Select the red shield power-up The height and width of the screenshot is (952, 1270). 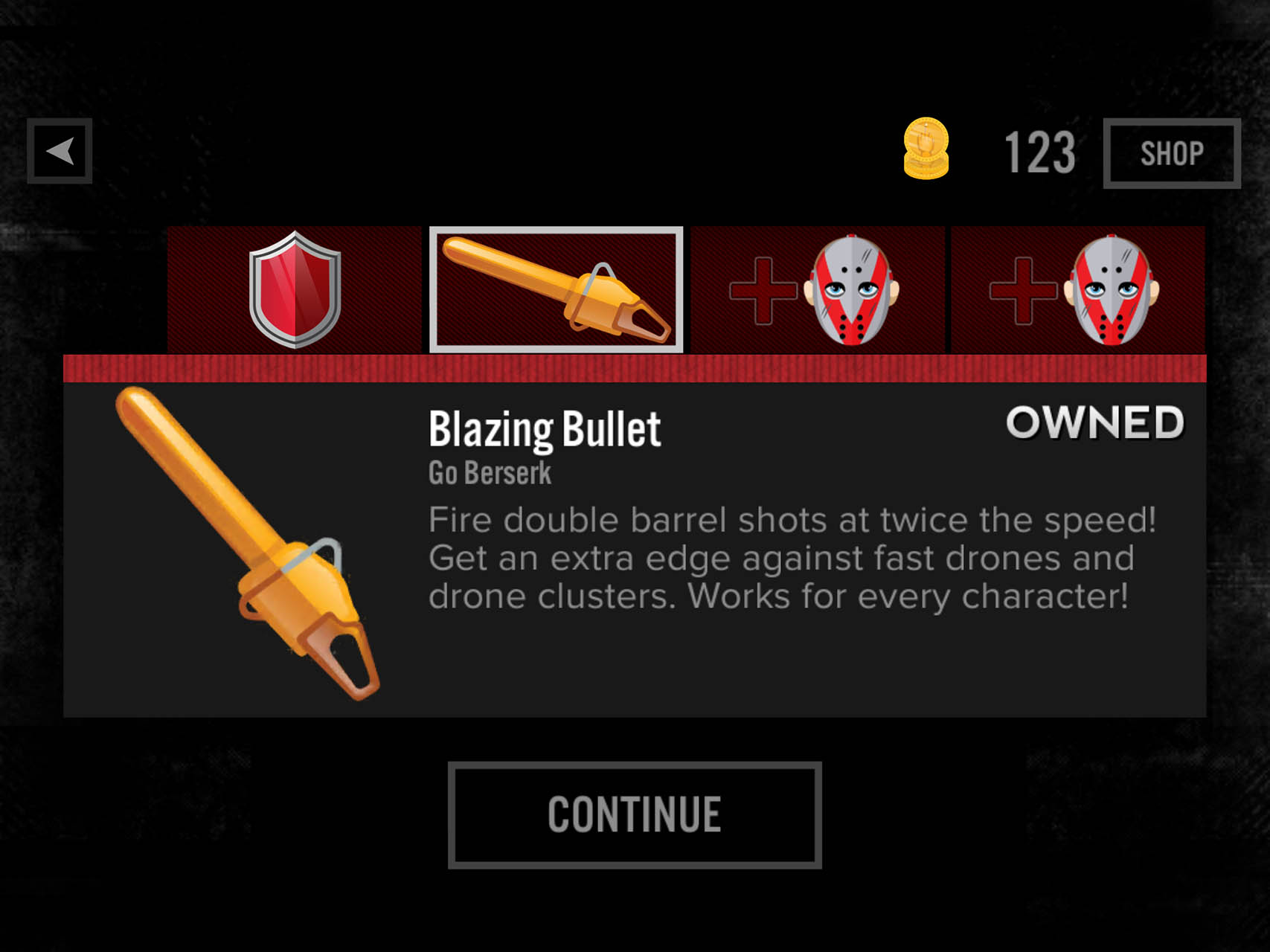pyautogui.click(x=295, y=289)
